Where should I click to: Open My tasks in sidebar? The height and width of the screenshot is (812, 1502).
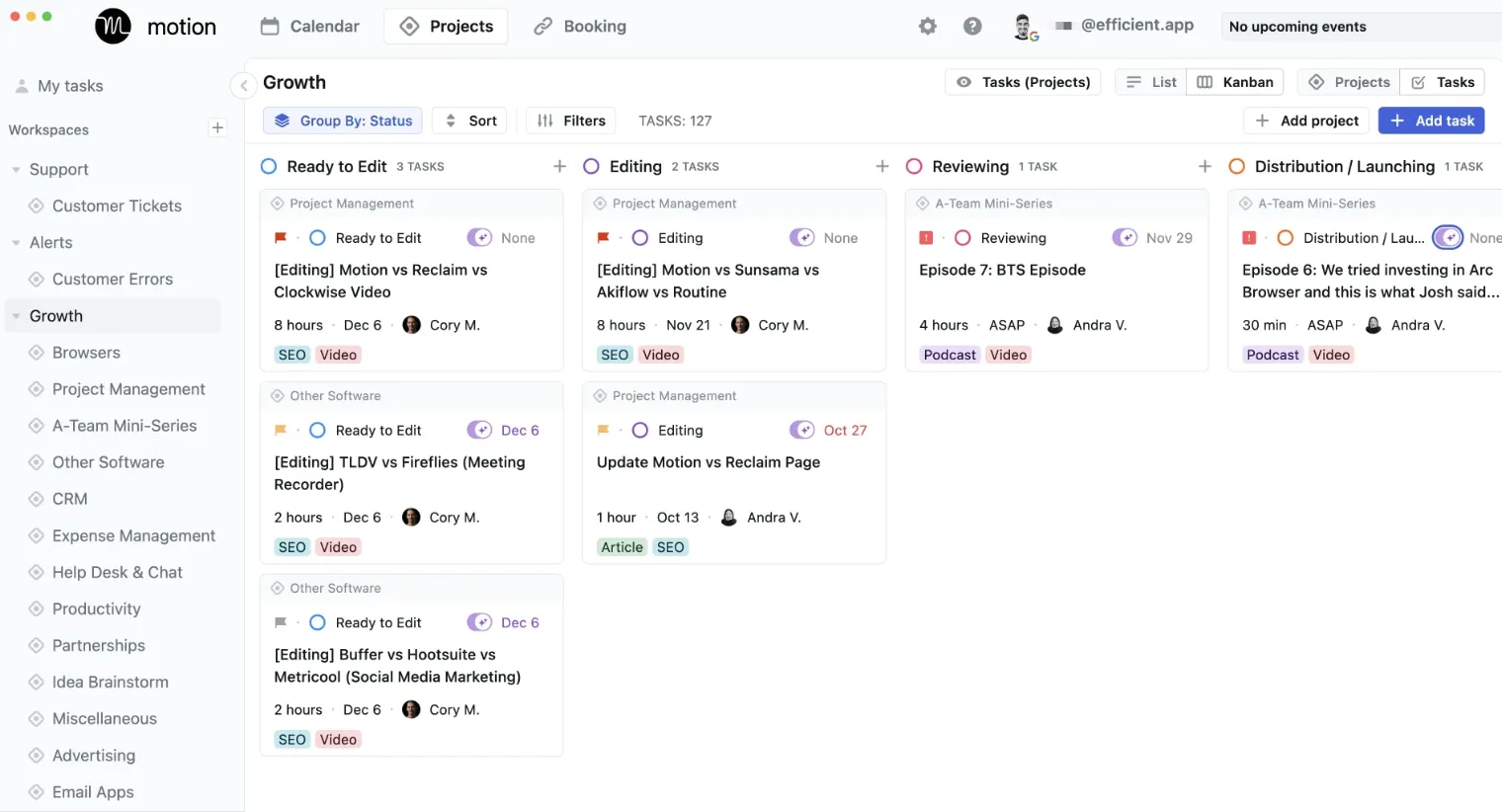[70, 86]
